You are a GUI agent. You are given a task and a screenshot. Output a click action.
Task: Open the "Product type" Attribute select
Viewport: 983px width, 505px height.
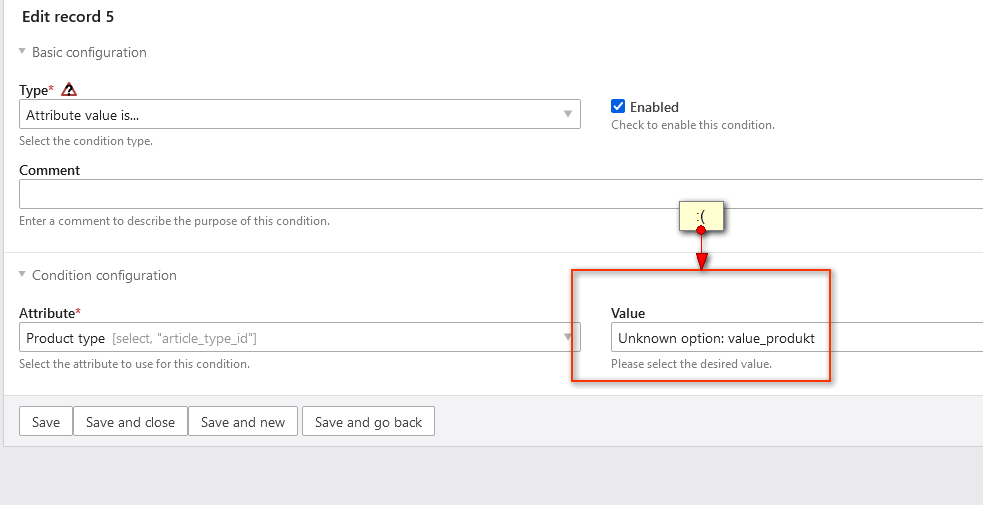point(290,338)
